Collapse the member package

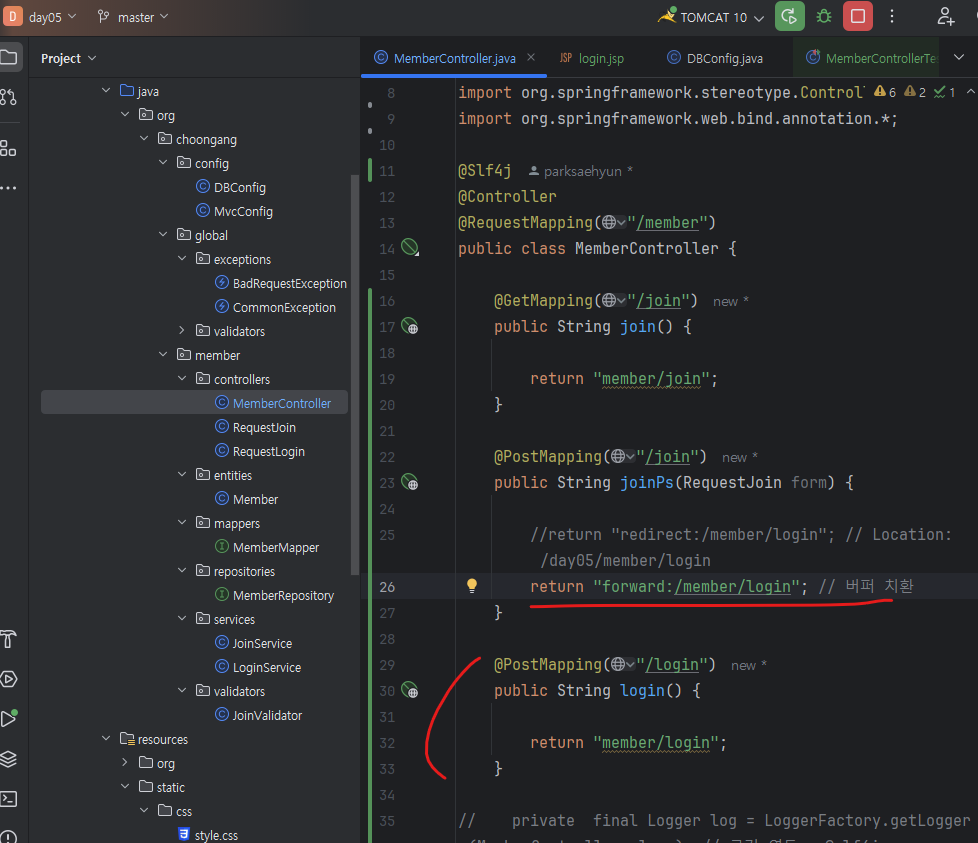[163, 355]
